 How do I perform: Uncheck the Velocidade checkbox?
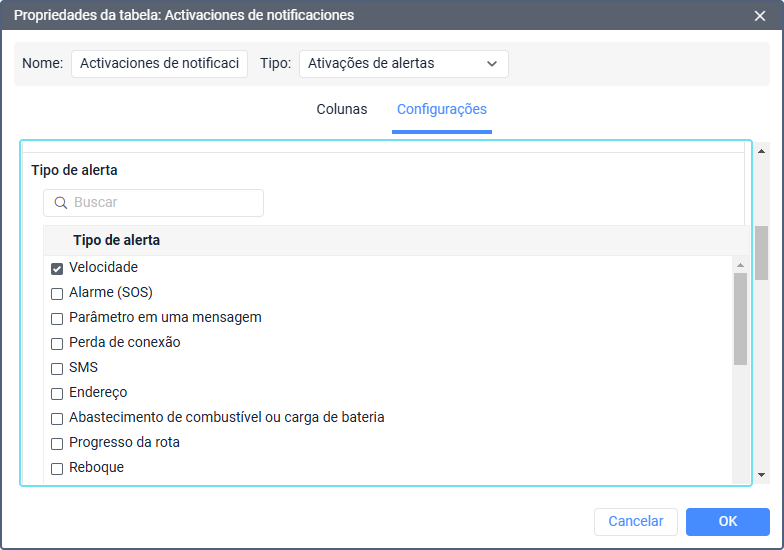point(57,268)
